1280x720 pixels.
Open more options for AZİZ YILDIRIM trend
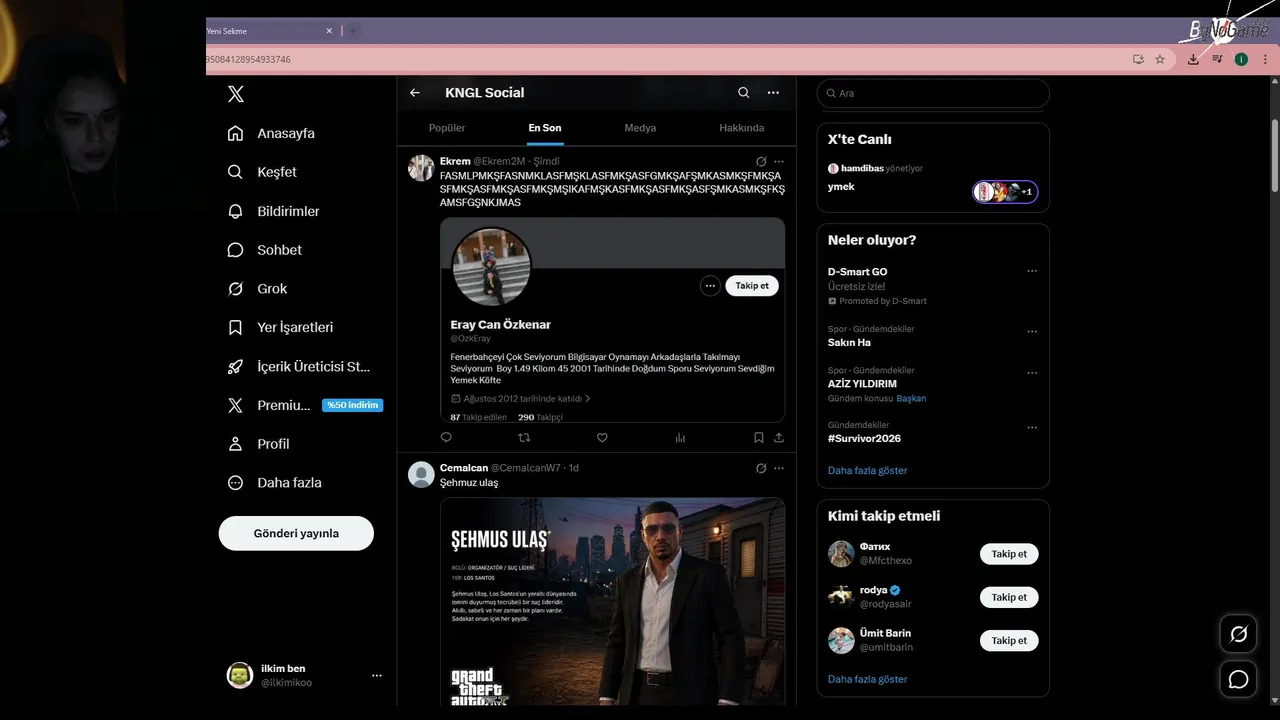[x=1032, y=373]
